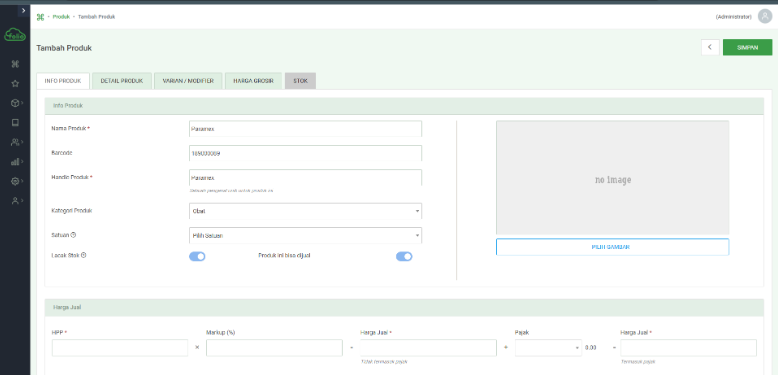Open the Pilih Satuan dropdown
The height and width of the screenshot is (375, 778).
(x=305, y=236)
